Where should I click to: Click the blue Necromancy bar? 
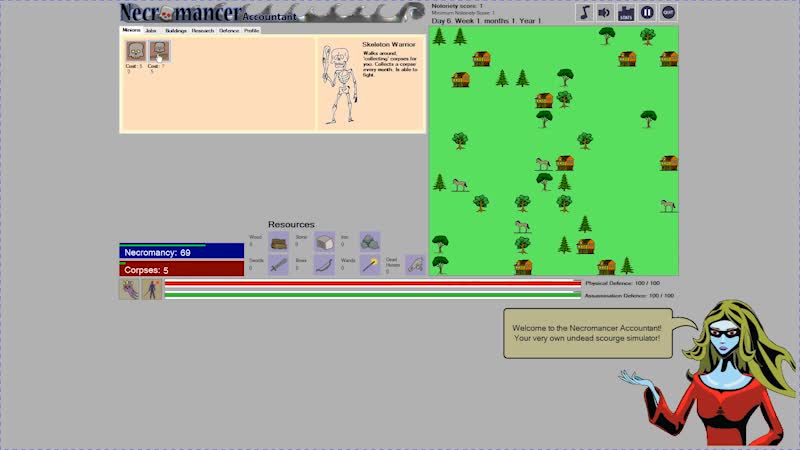[181, 253]
